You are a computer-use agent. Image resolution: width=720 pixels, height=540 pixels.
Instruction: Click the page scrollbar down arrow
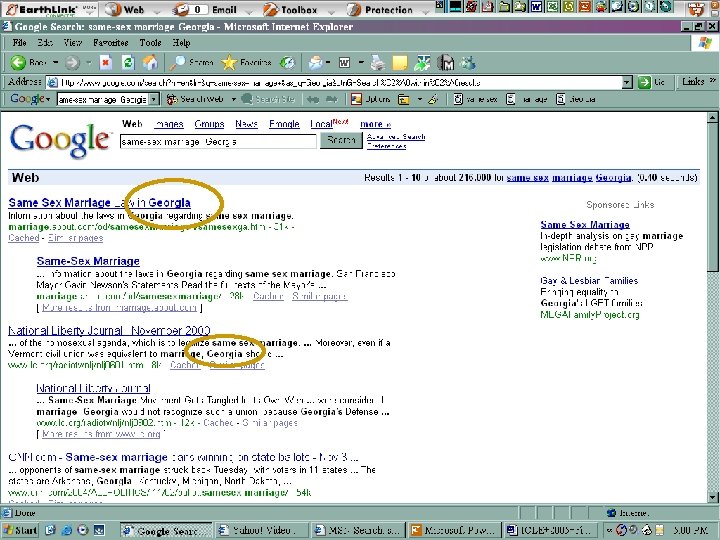click(x=712, y=497)
